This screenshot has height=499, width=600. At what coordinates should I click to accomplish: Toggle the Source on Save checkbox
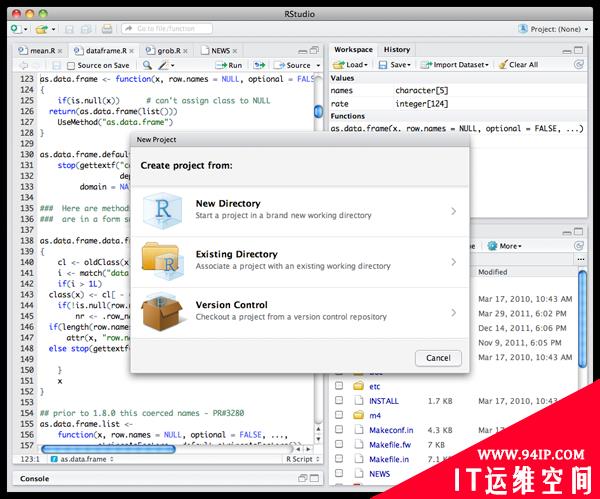click(71, 66)
